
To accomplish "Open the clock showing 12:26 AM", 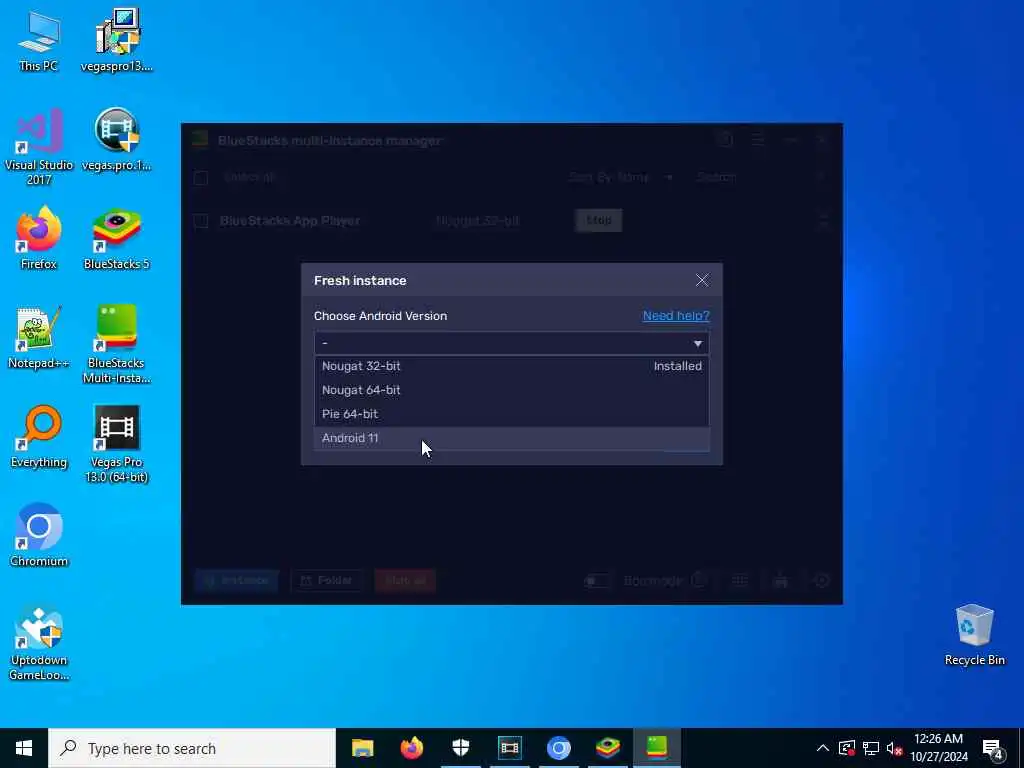I will tap(938, 748).
